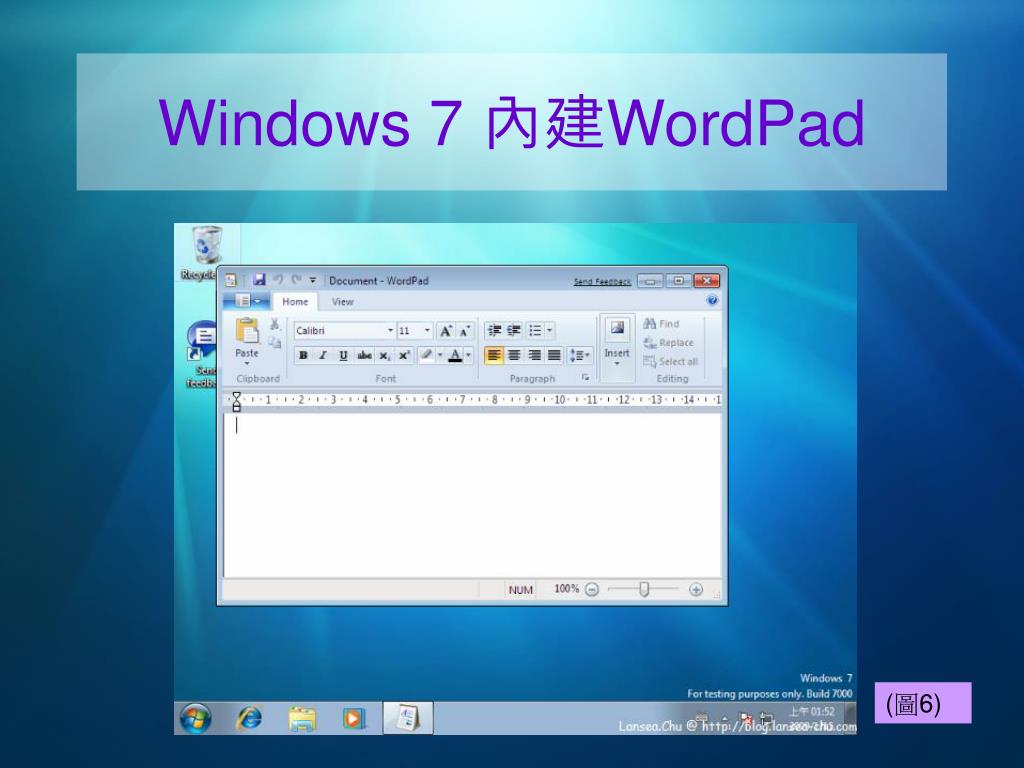Viewport: 1024px width, 768px height.
Task: Click the Undo icon in title bar
Action: (278, 280)
